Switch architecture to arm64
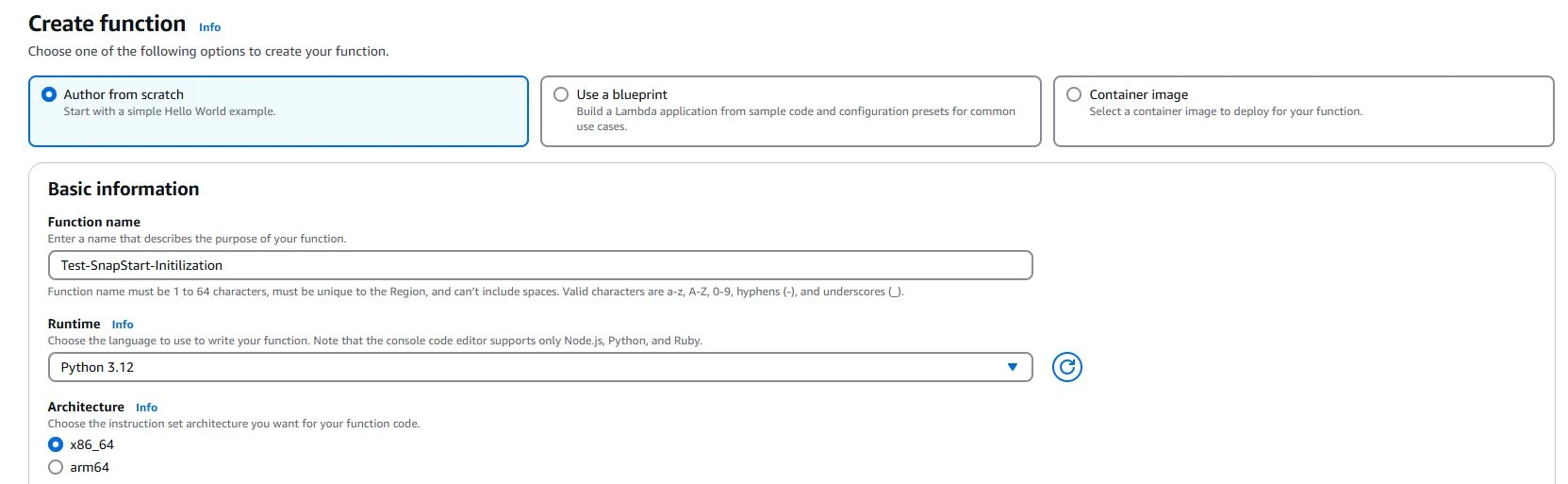This screenshot has width=1568, height=484. coord(56,467)
